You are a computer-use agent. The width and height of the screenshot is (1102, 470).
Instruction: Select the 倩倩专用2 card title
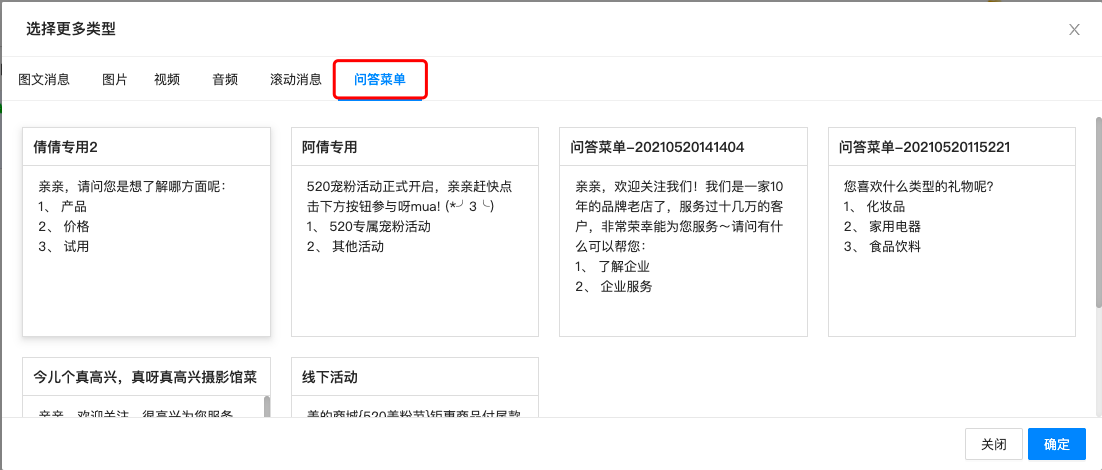point(66,147)
